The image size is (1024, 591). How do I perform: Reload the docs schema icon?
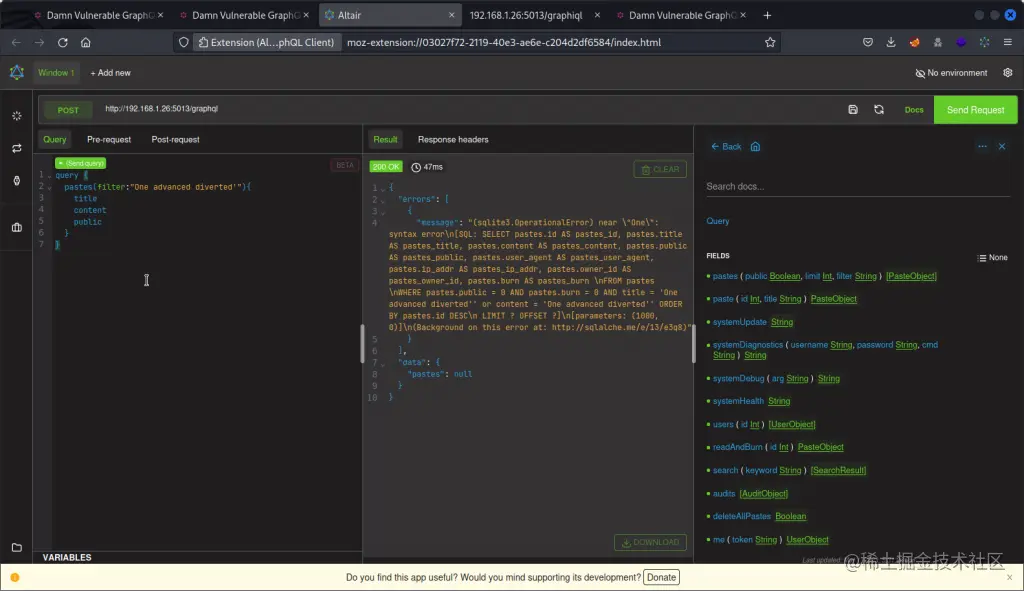point(879,110)
